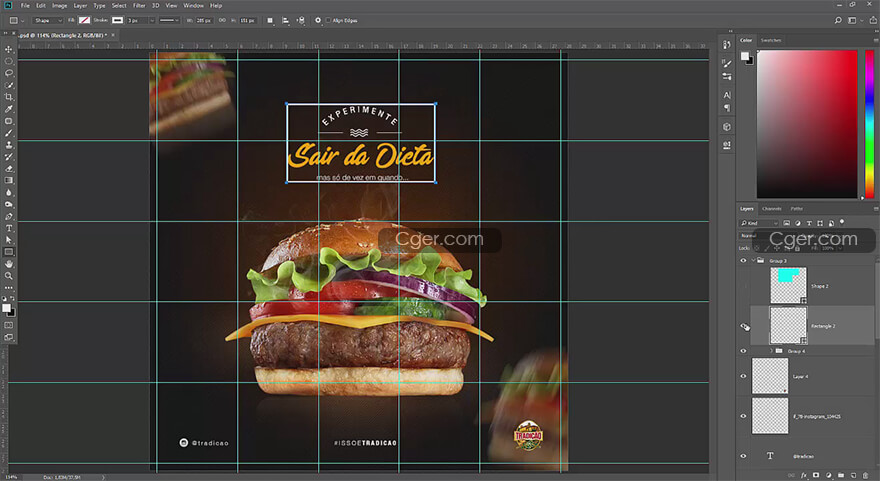Add a layer mask
880x481 pixels.
pos(816,475)
